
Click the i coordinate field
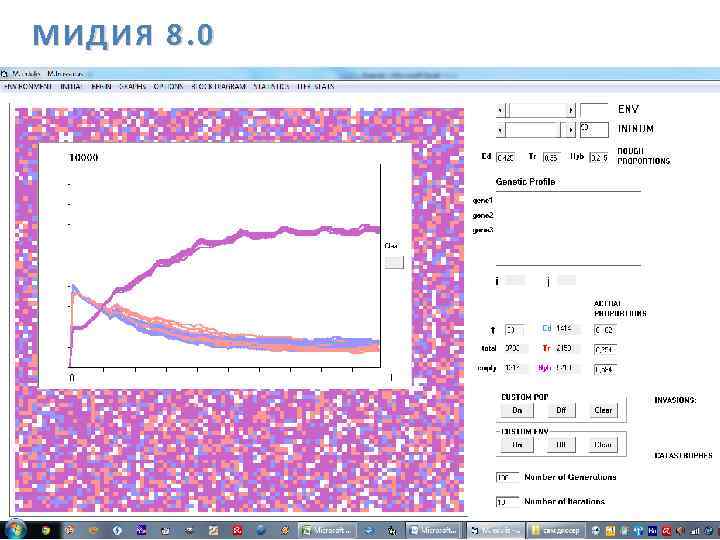click(x=514, y=280)
